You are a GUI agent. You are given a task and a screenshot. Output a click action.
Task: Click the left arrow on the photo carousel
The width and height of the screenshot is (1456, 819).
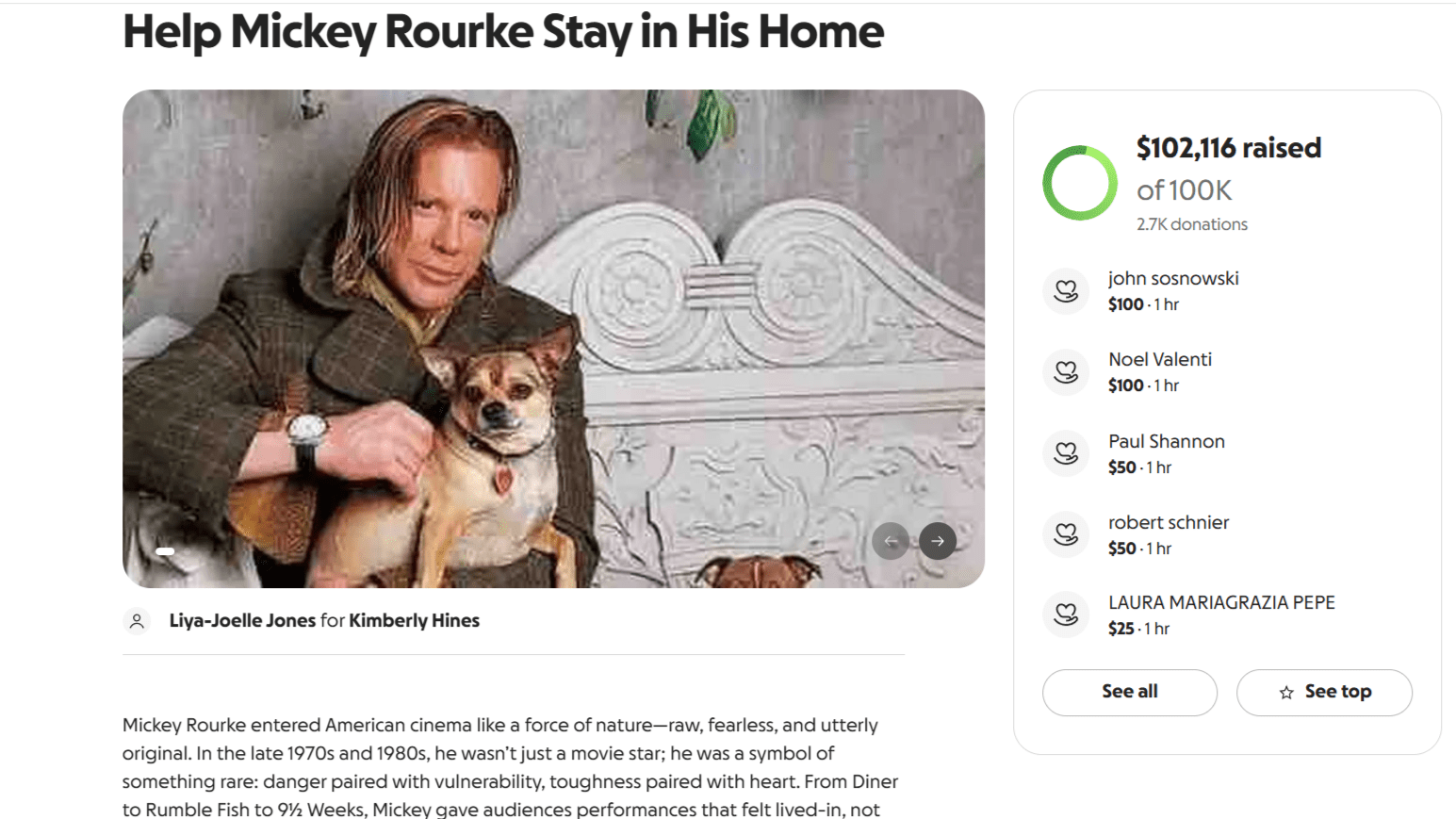click(891, 541)
